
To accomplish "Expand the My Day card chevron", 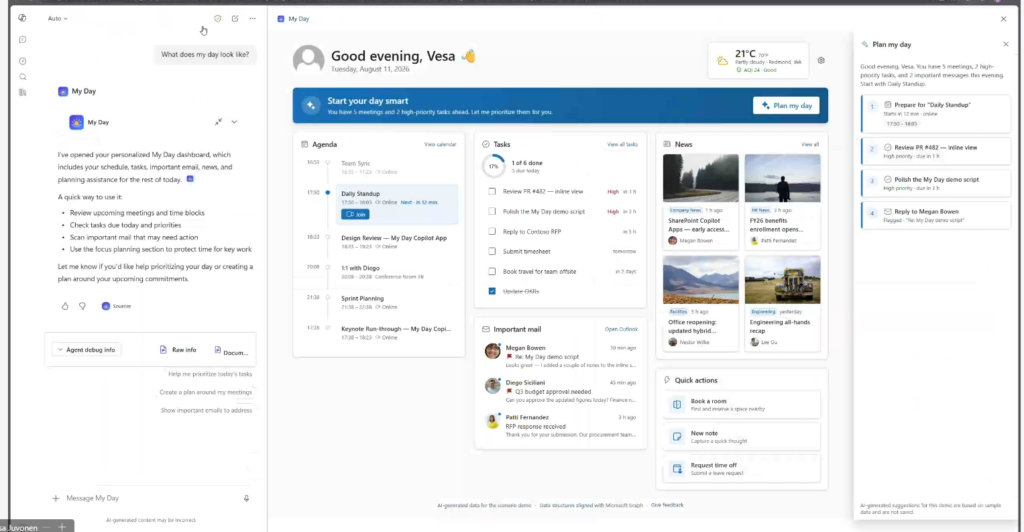I will click(x=234, y=122).
